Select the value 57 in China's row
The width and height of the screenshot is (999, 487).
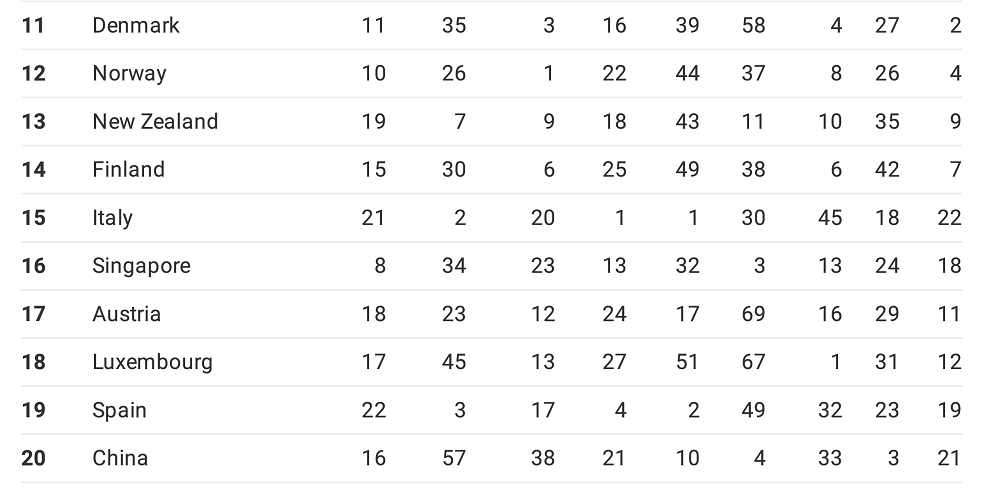(454, 458)
